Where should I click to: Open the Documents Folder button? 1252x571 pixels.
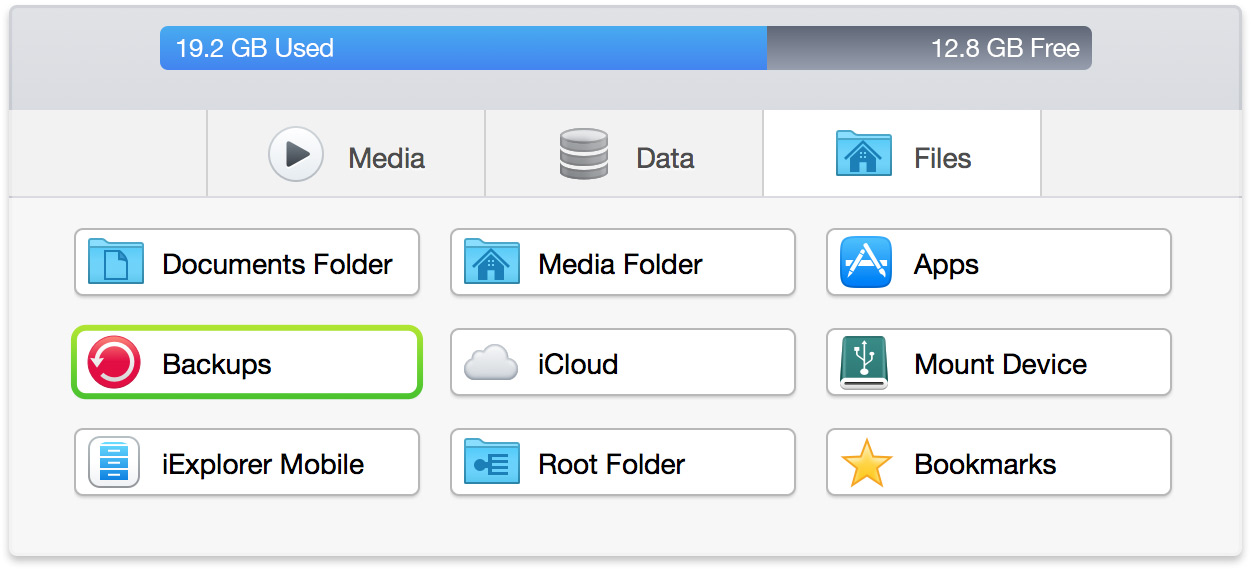[276, 264]
